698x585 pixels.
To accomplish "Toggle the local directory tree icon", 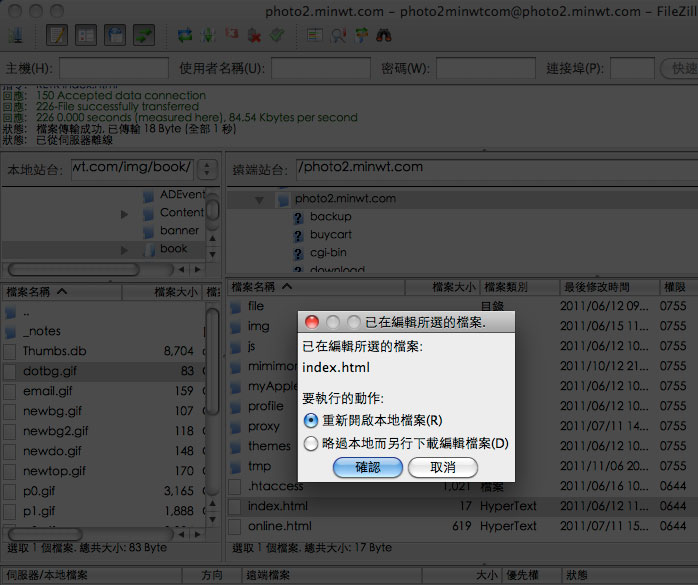I will coord(86,35).
